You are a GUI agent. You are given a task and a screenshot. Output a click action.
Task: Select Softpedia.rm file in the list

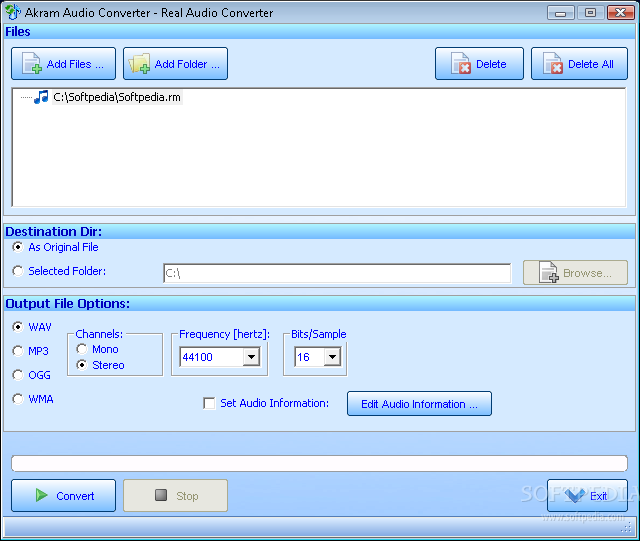pyautogui.click(x=117, y=97)
